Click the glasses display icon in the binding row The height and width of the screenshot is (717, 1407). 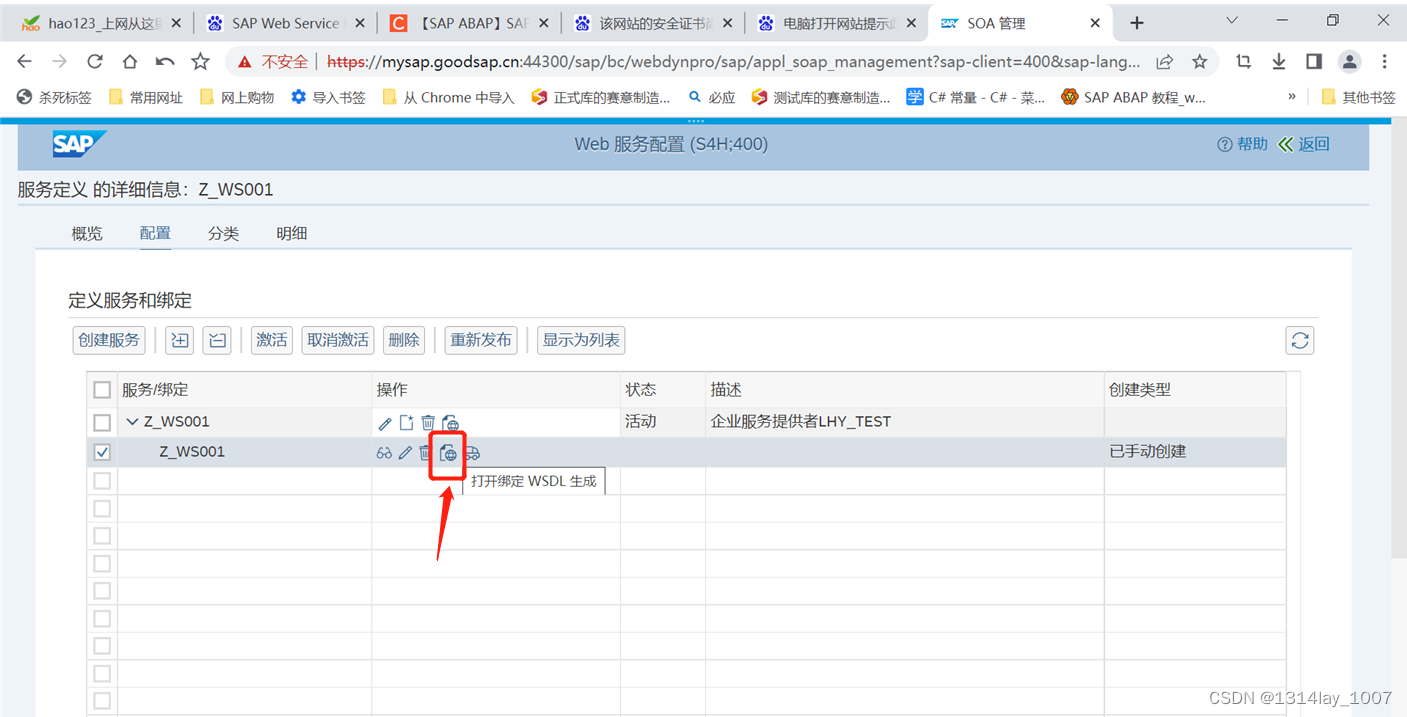(384, 453)
